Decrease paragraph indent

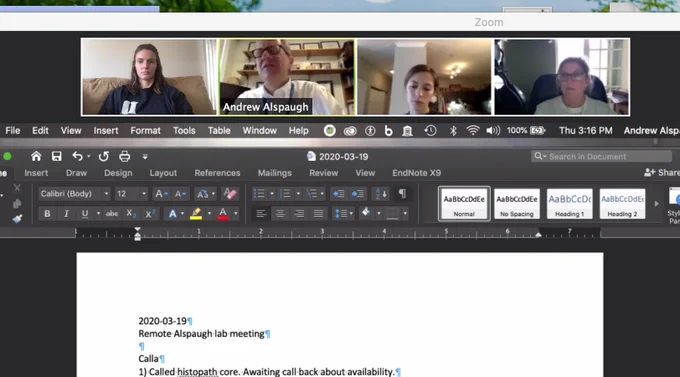pos(339,194)
